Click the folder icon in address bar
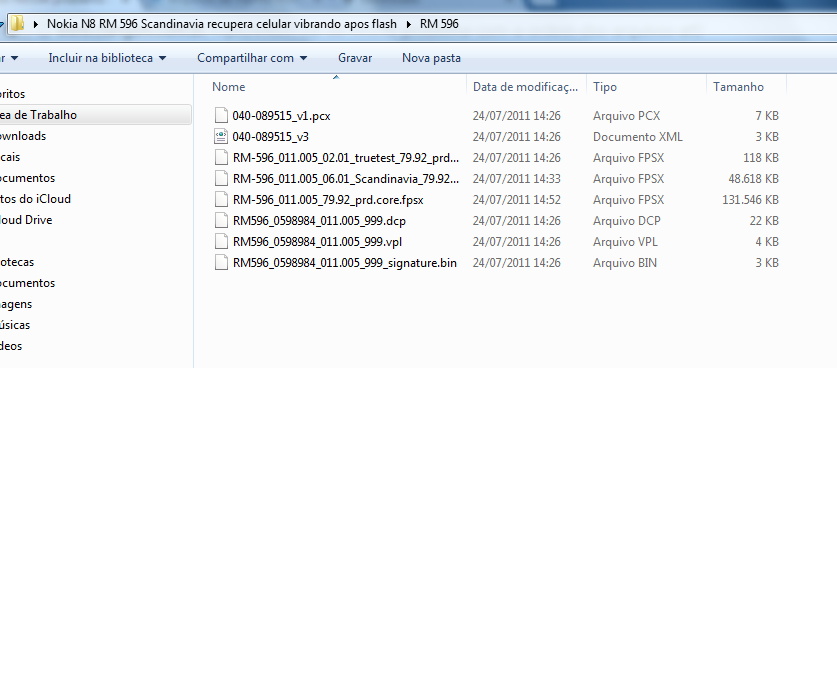837x673 pixels. 17,23
